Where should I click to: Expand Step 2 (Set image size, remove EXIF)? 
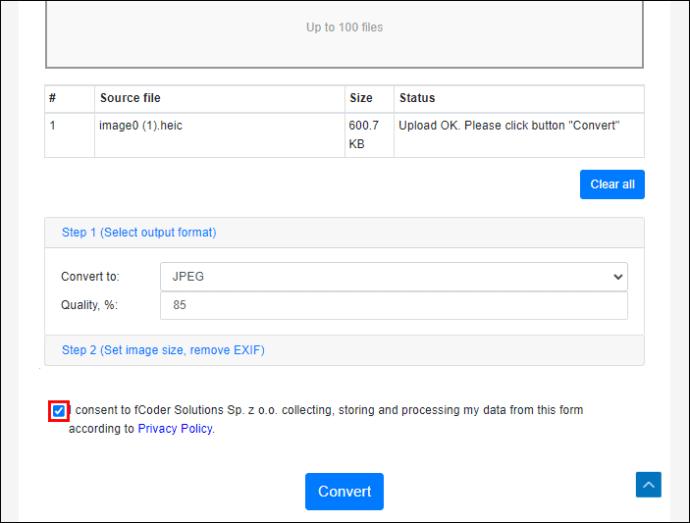[x=163, y=350]
